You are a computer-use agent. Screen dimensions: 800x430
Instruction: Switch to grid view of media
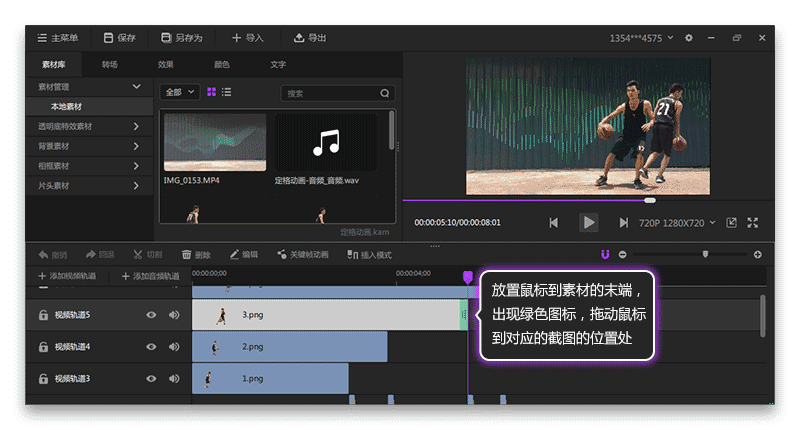point(211,92)
